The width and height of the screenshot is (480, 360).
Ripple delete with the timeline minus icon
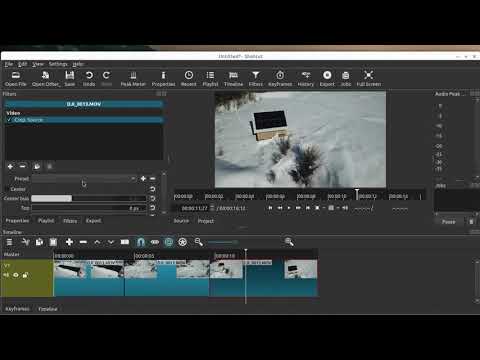point(83,242)
